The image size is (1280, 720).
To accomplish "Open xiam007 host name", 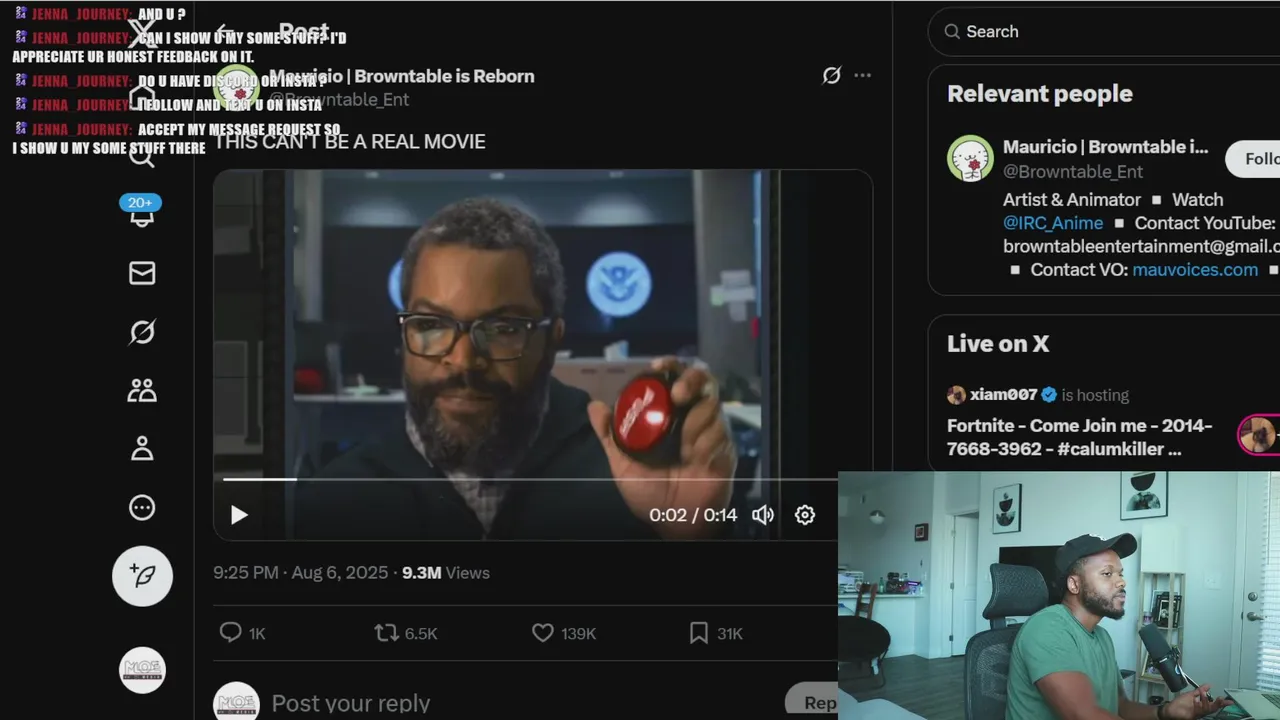I will tap(1003, 395).
